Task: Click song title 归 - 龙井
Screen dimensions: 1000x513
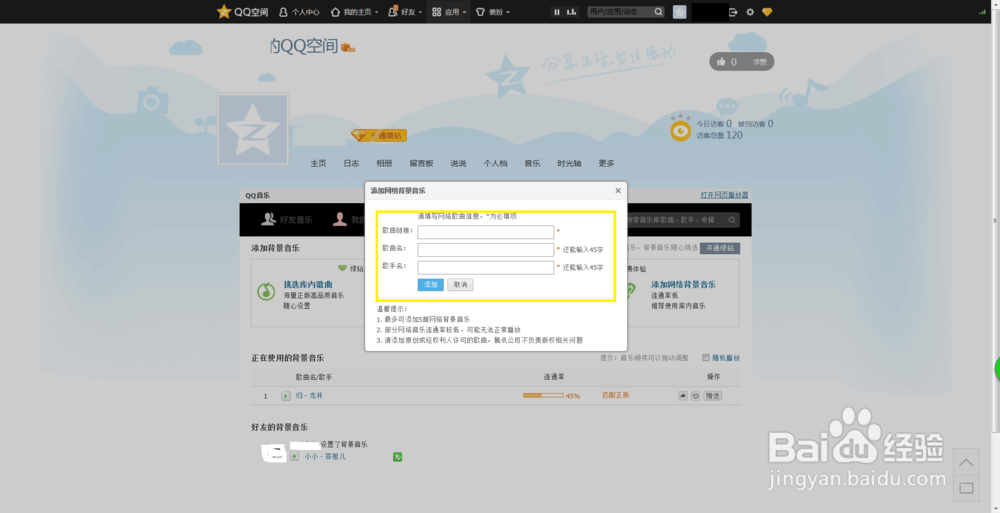Action: 309,396
